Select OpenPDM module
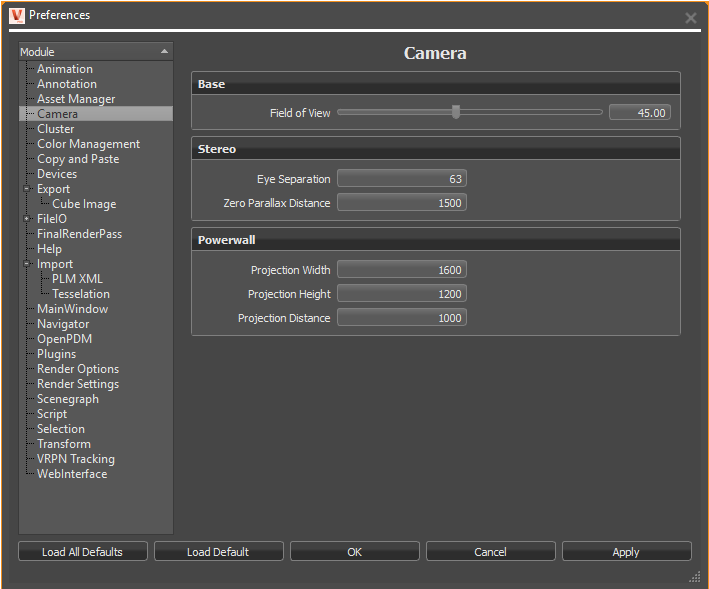709x589 pixels. point(64,339)
